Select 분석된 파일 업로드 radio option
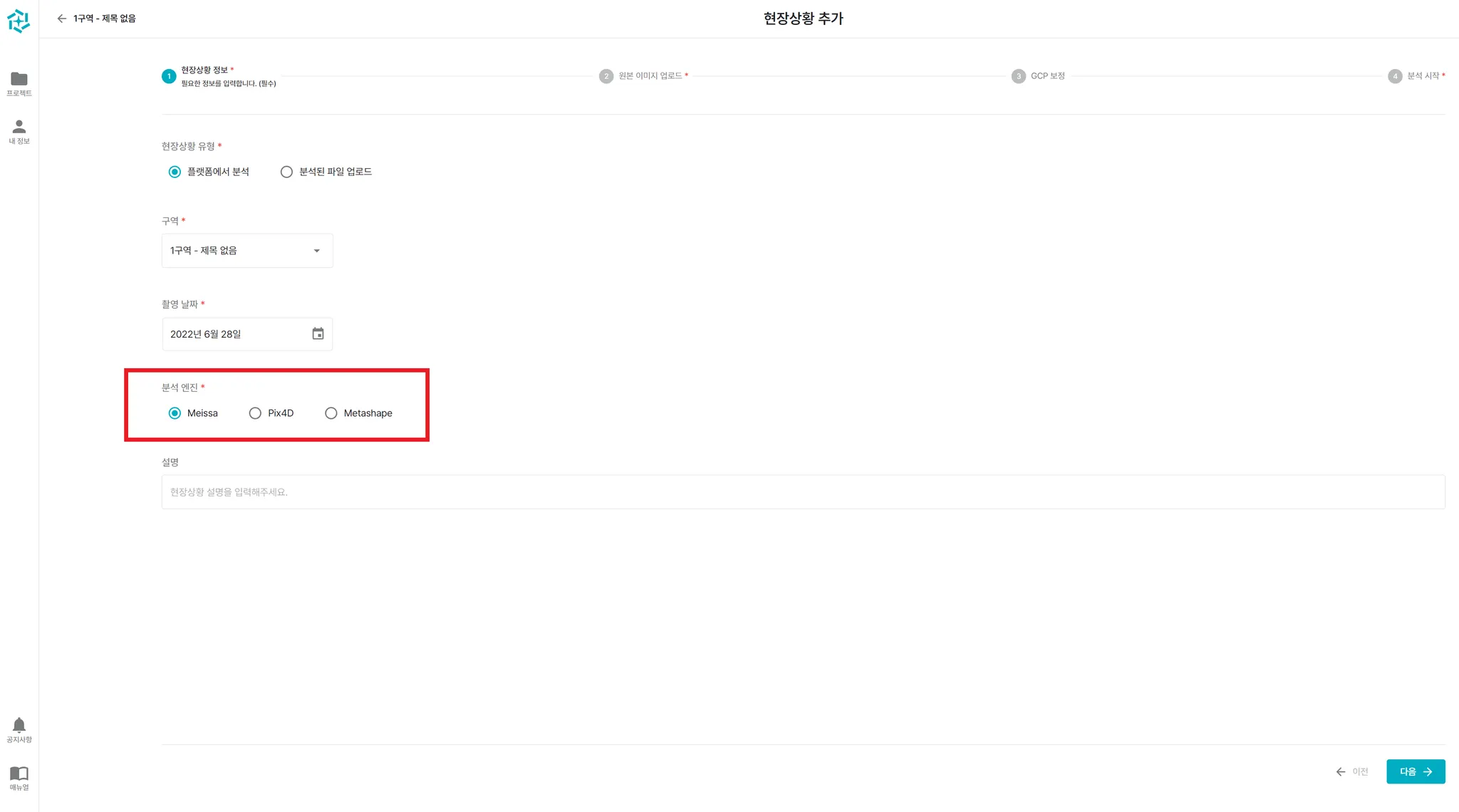Viewport: 1459px width, 812px height. click(286, 172)
